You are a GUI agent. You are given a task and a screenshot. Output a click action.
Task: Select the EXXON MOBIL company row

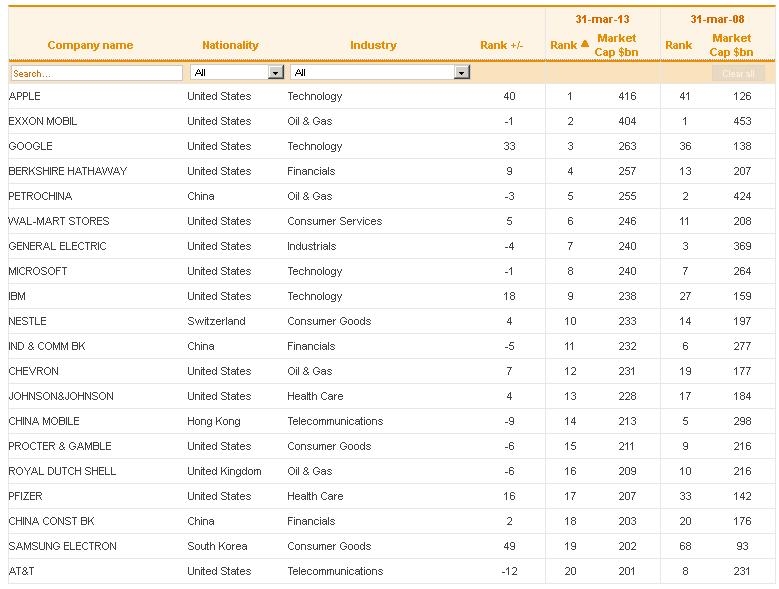[391, 121]
